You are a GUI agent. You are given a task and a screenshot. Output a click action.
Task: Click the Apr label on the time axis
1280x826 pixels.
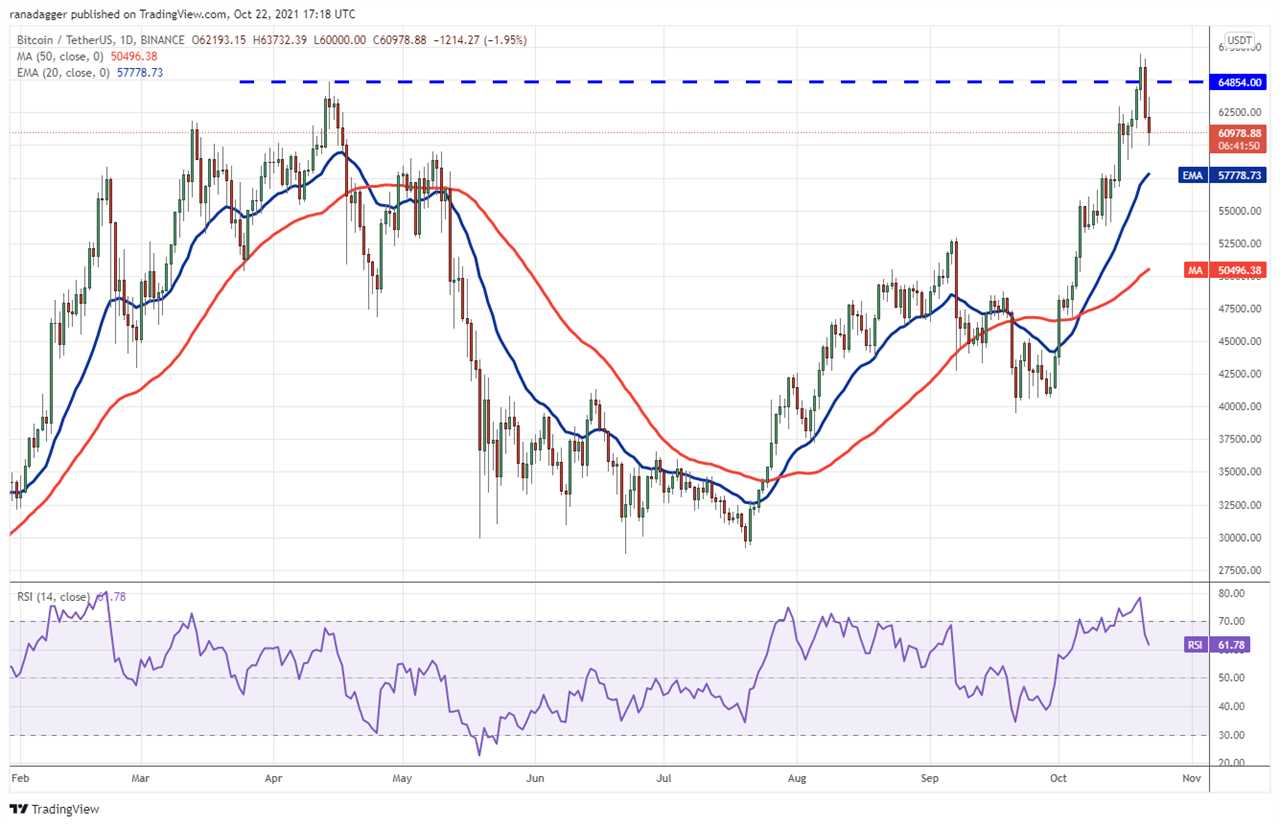(272, 777)
